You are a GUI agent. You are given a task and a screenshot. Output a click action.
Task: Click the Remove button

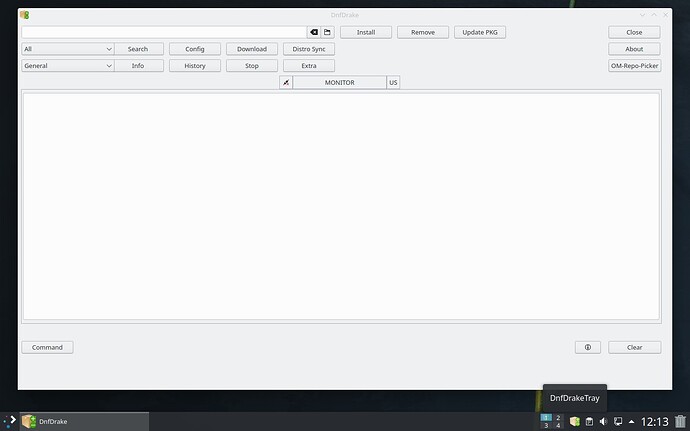coord(423,32)
